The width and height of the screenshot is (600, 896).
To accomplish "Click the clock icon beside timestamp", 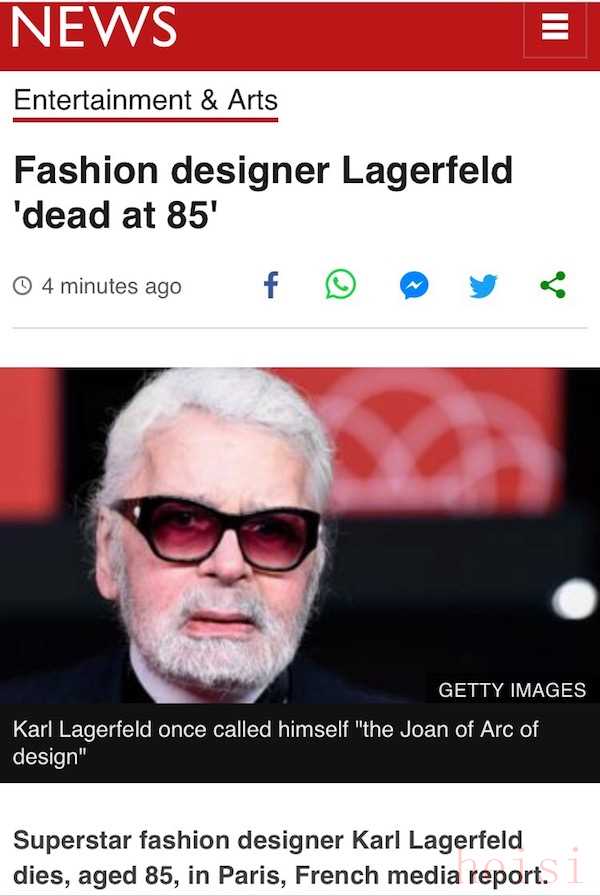I will tap(22, 285).
